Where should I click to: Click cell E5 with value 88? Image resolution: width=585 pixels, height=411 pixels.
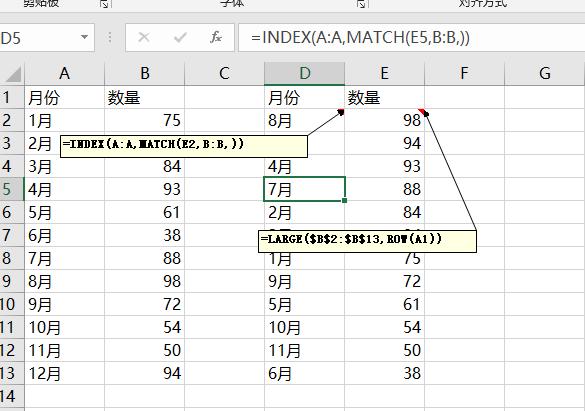(x=384, y=189)
